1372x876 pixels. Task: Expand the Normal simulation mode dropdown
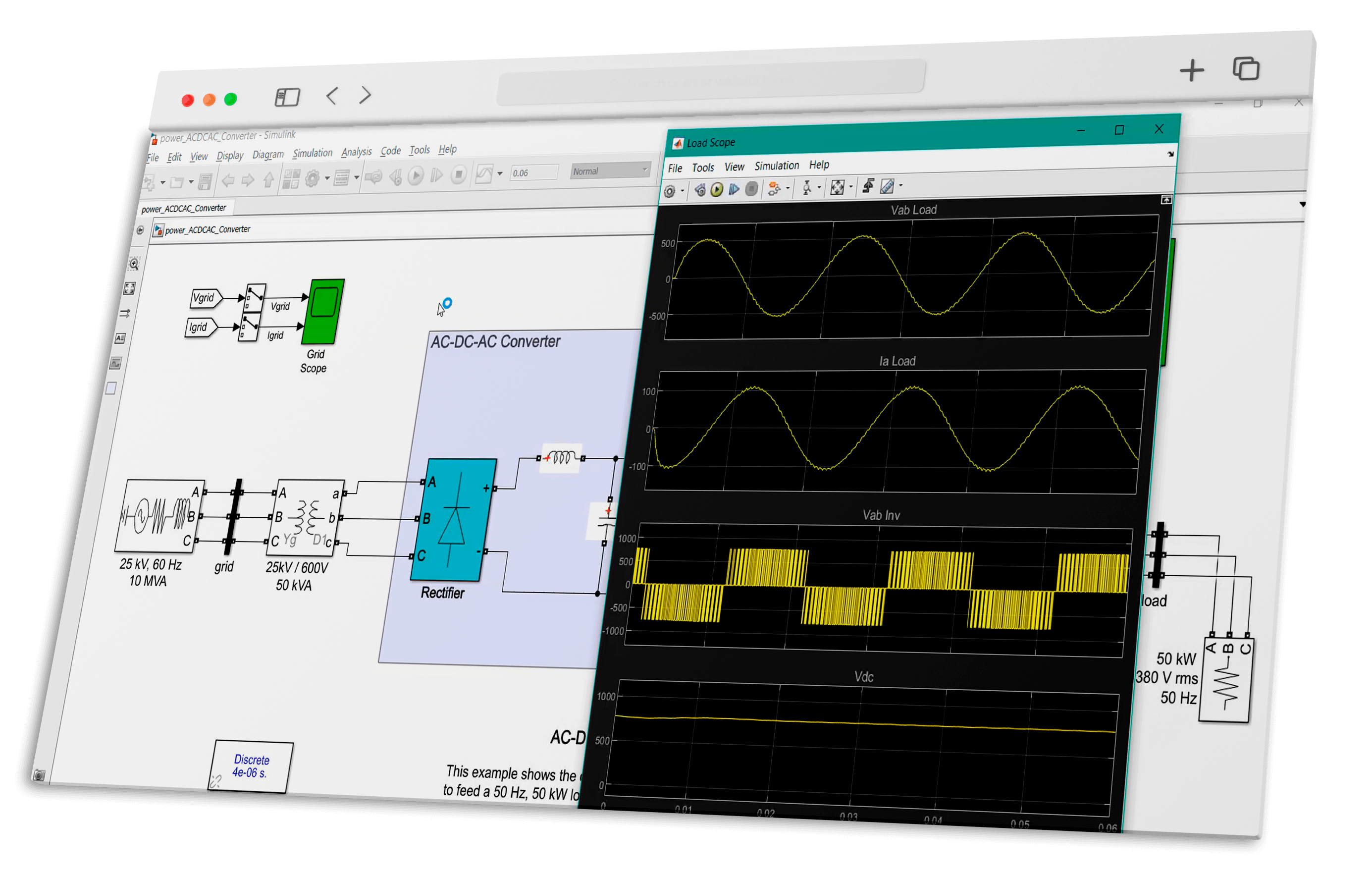point(645,169)
